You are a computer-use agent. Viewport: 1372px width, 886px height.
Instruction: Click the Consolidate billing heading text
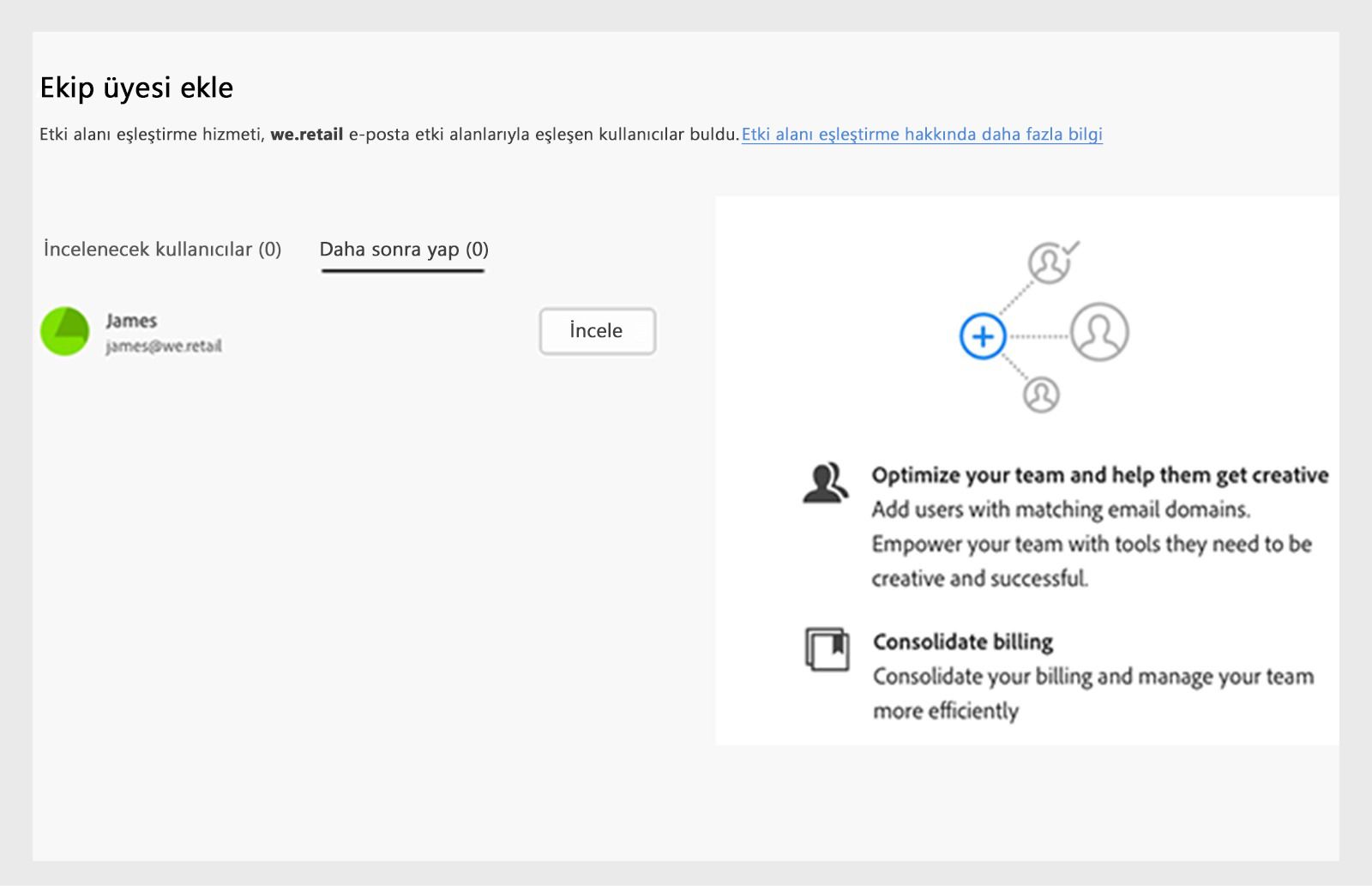coord(963,642)
